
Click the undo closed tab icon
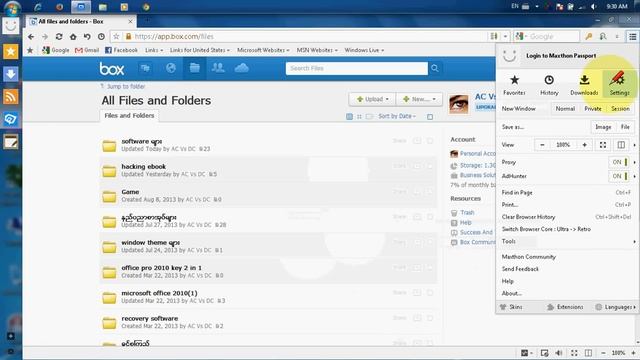point(87,37)
